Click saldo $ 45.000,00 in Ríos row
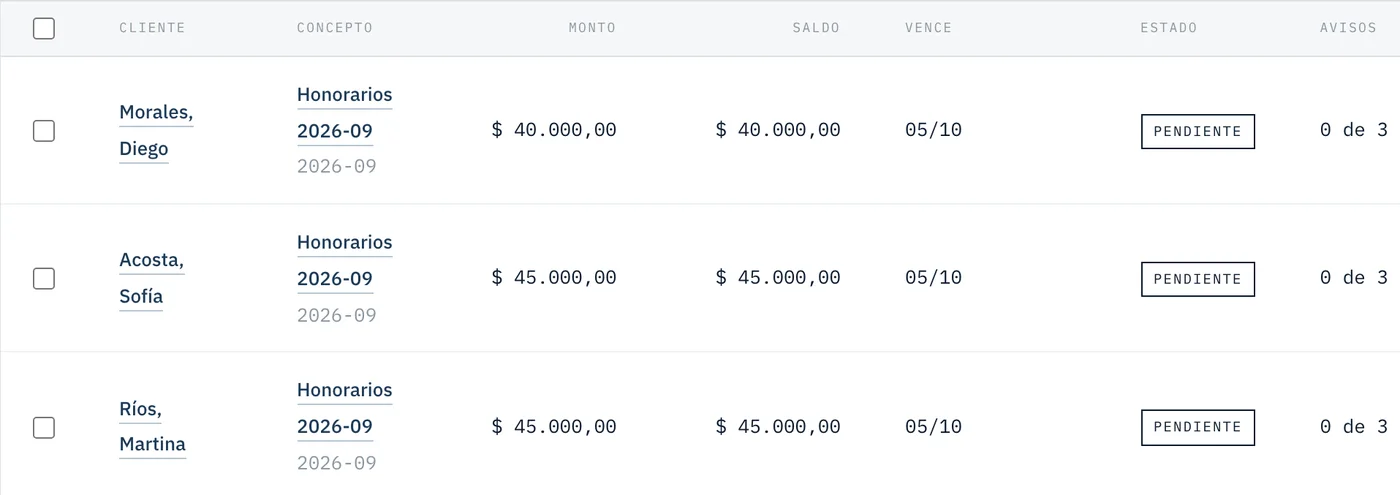The image size is (1400, 495). click(x=778, y=427)
